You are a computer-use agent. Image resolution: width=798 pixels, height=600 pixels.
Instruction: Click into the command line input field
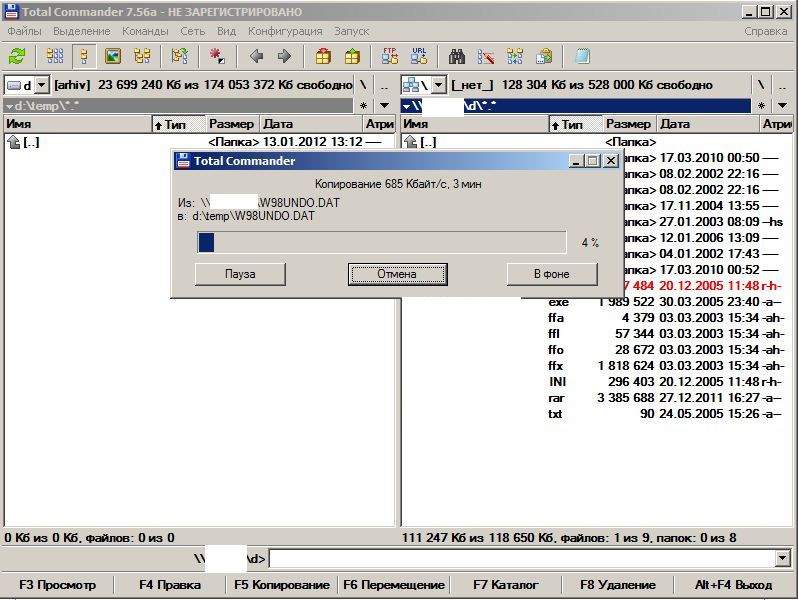pos(522,558)
